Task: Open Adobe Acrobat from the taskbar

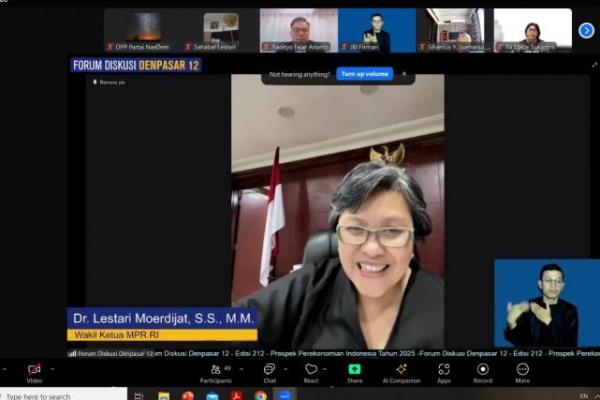Action: click(x=236, y=396)
